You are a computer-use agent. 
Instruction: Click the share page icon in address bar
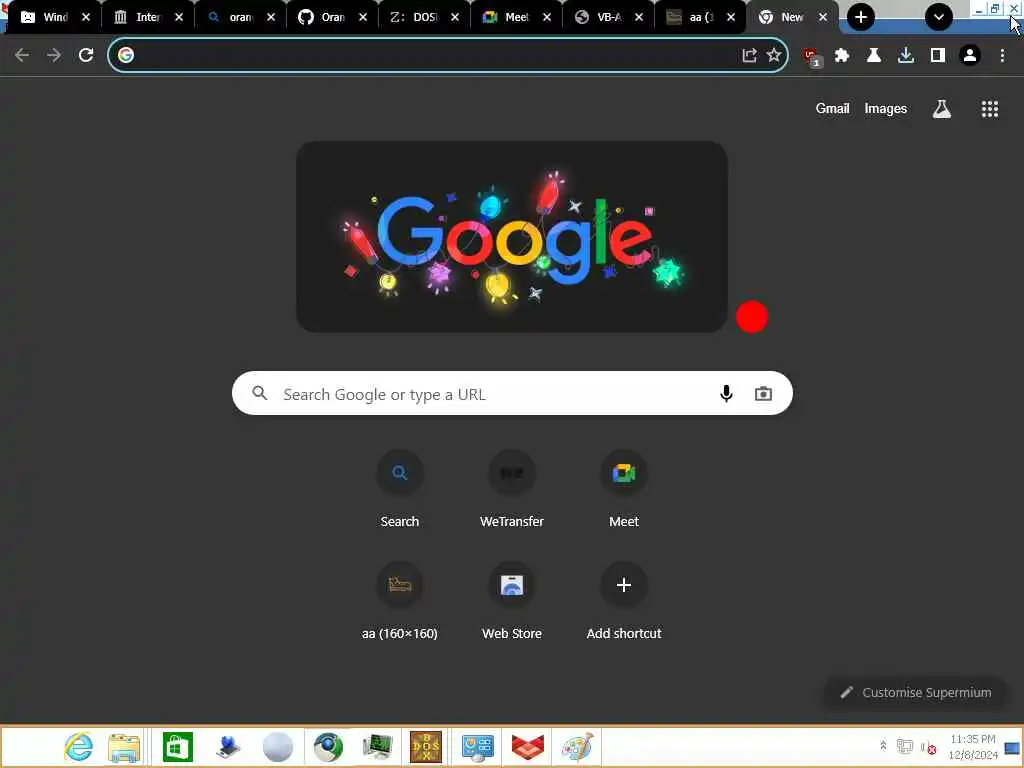(x=750, y=56)
